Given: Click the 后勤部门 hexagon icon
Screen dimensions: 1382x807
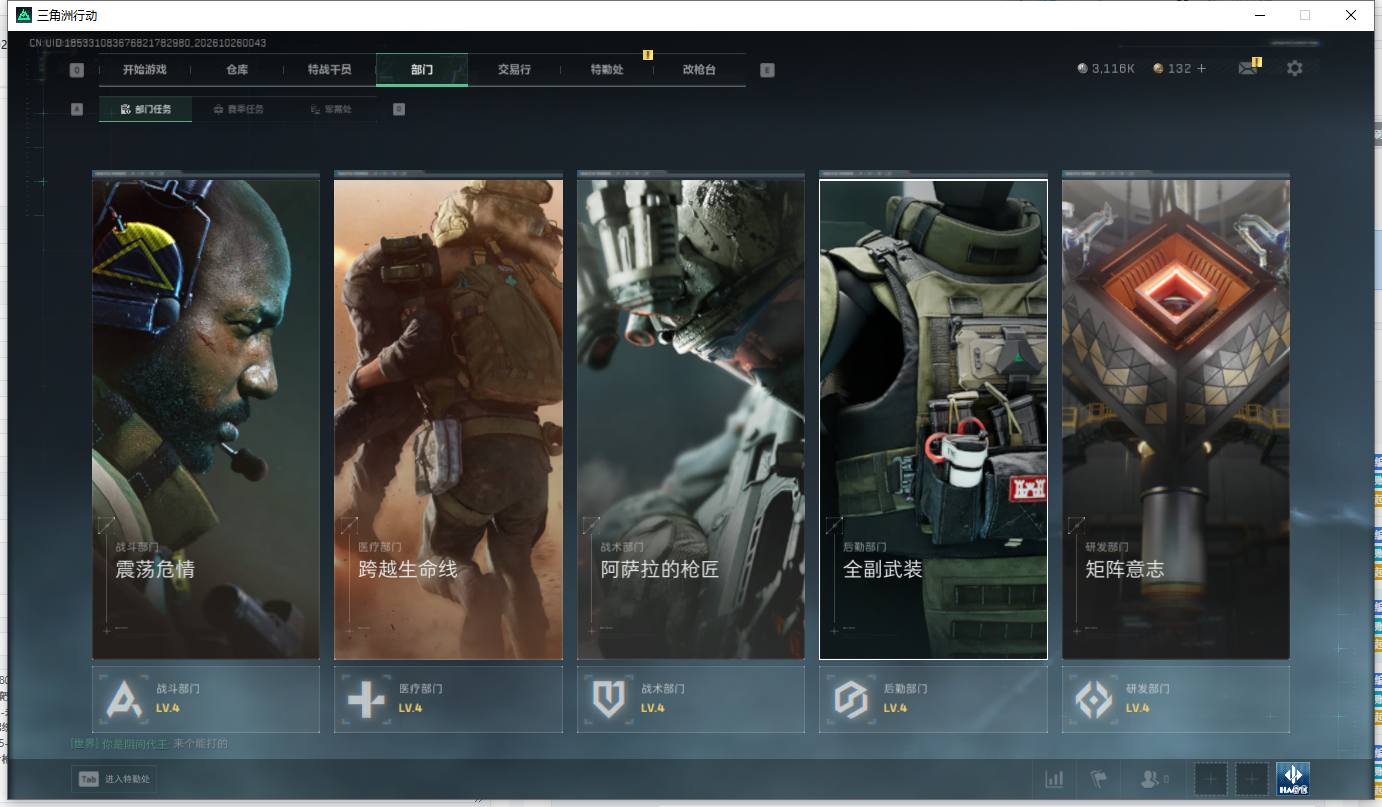Looking at the screenshot, I should pyautogui.click(x=851, y=699).
